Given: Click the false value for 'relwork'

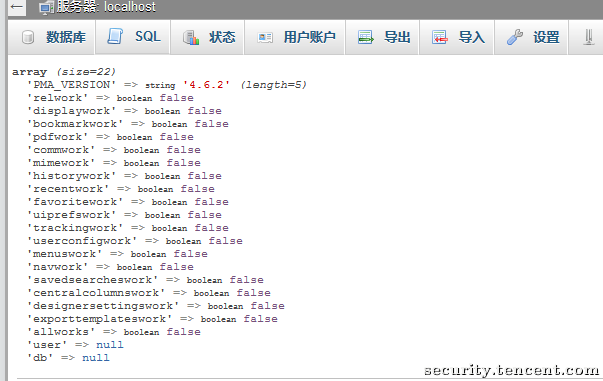Looking at the screenshot, I should (x=177, y=98).
